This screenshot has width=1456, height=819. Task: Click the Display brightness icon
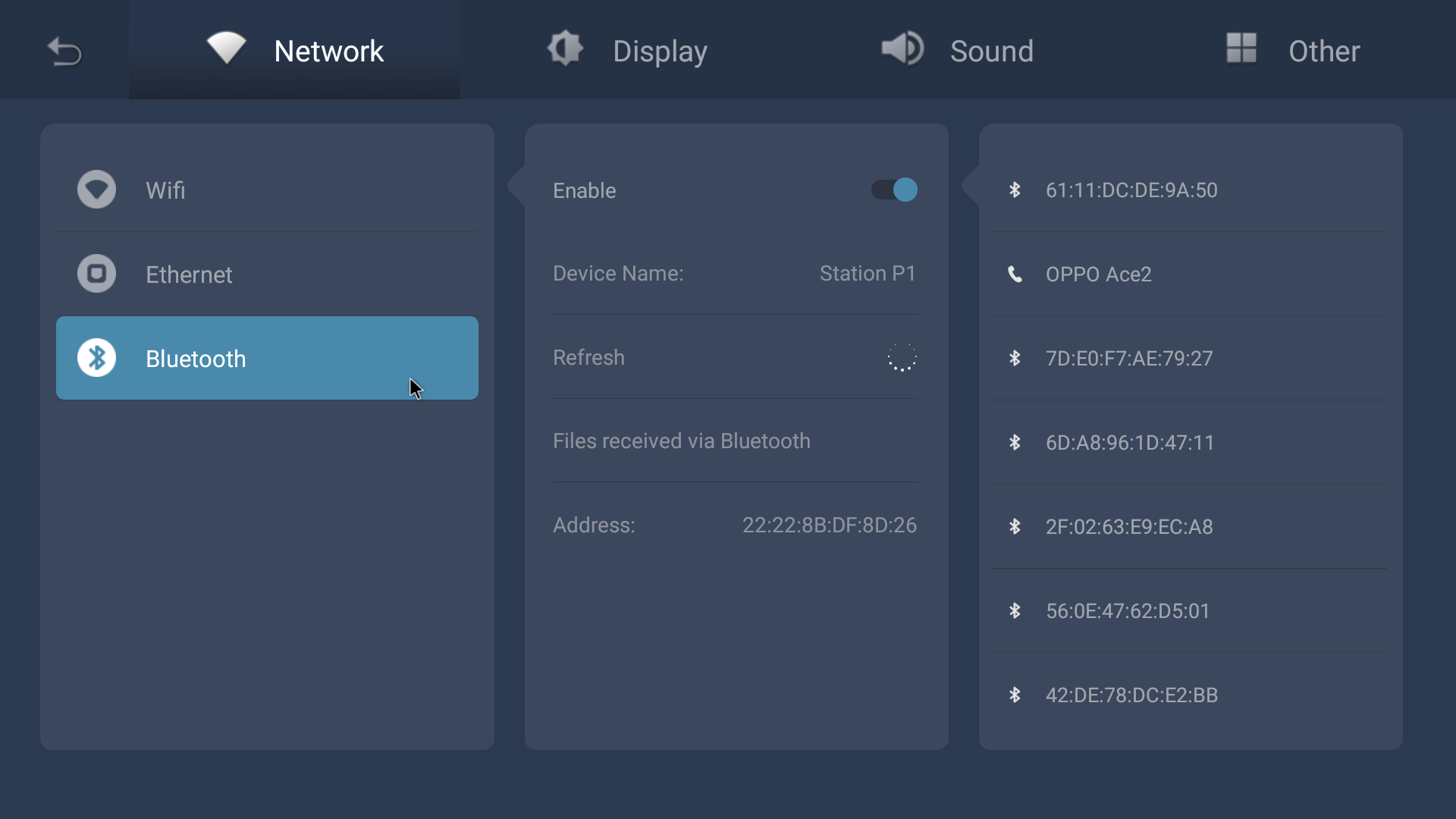pos(565,49)
